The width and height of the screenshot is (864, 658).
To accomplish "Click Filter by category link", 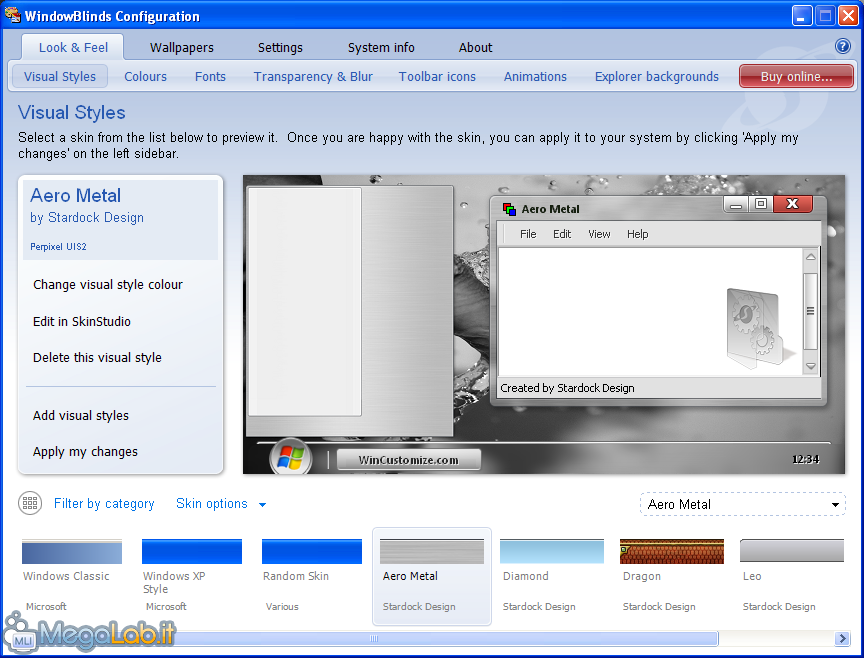I will click(x=104, y=503).
